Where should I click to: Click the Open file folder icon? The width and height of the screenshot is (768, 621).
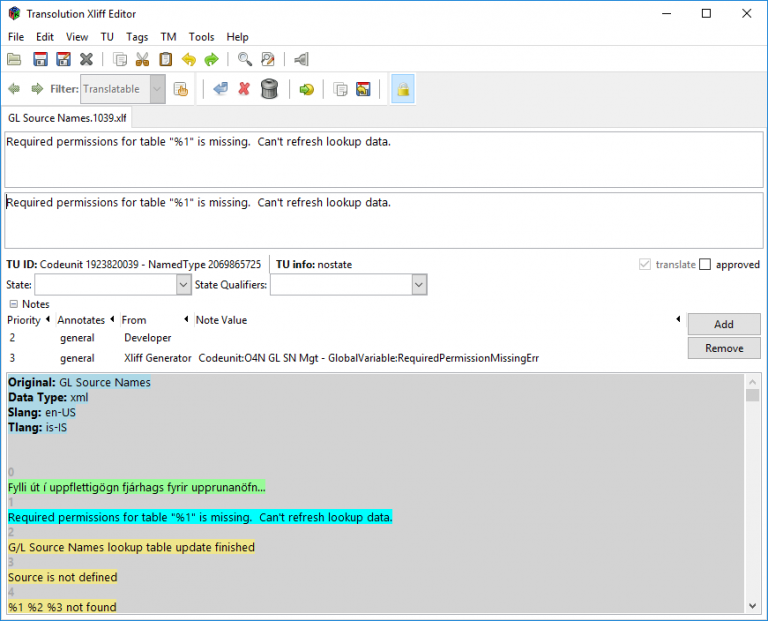14,60
